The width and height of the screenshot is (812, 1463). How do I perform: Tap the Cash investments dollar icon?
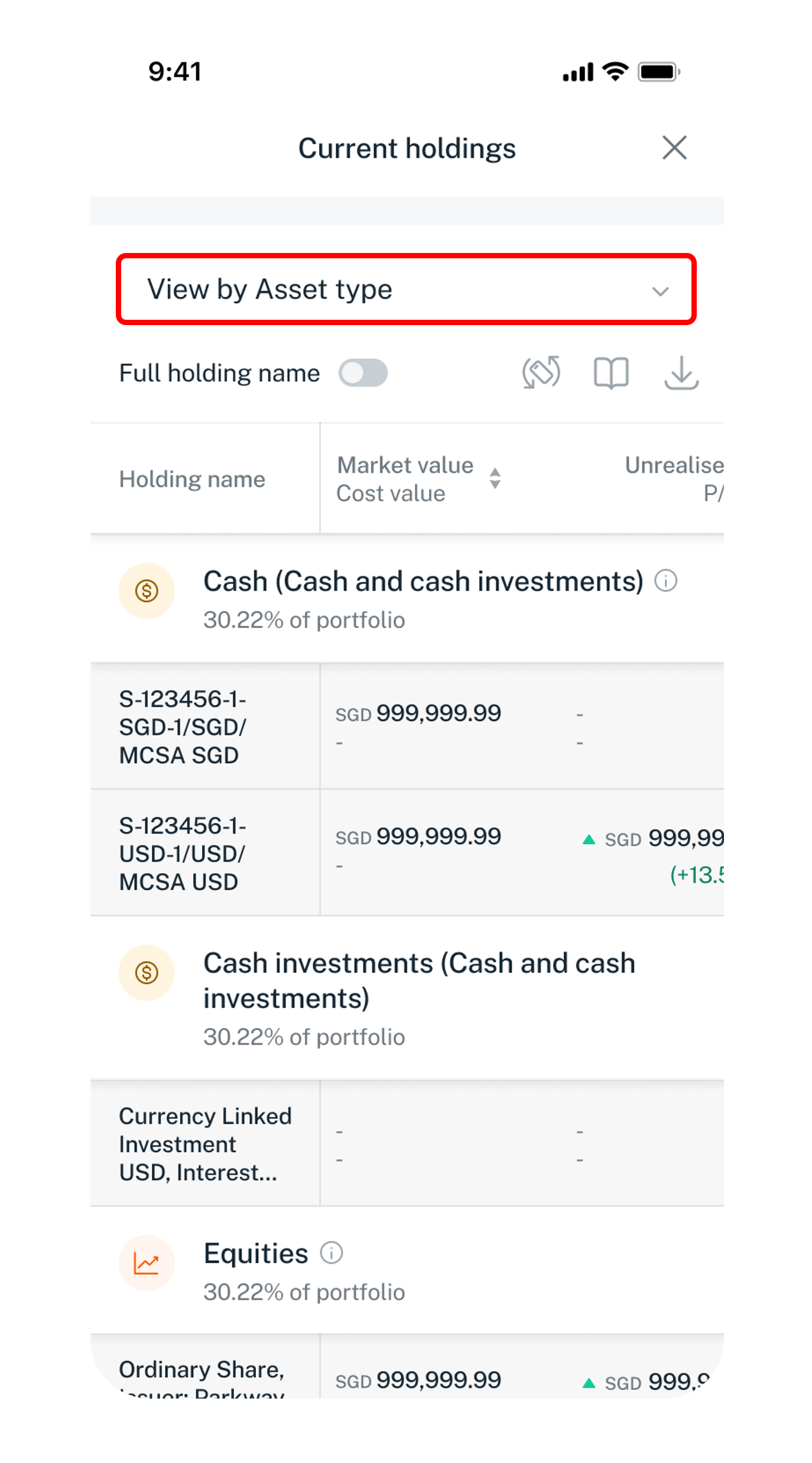coord(147,972)
